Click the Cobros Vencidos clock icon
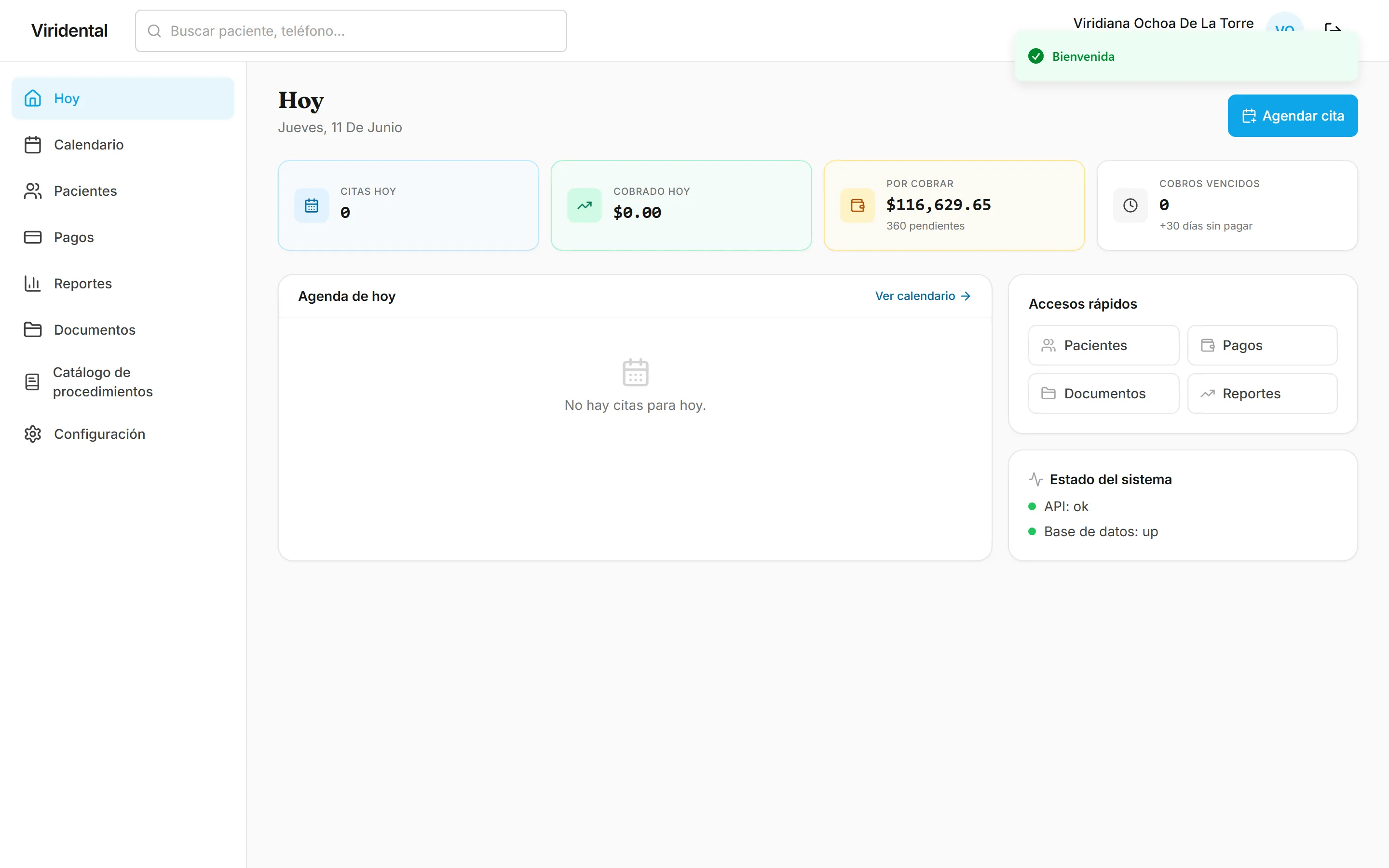 [x=1130, y=205]
